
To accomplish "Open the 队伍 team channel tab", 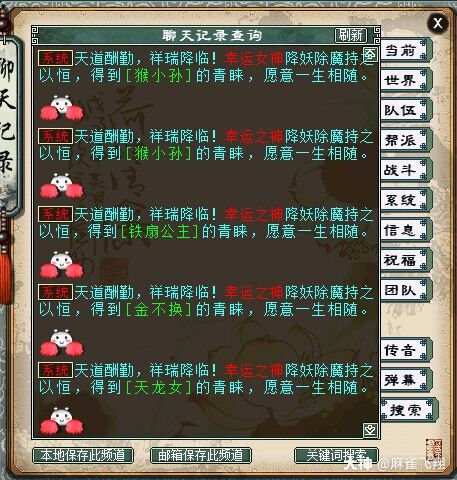I will click(405, 110).
